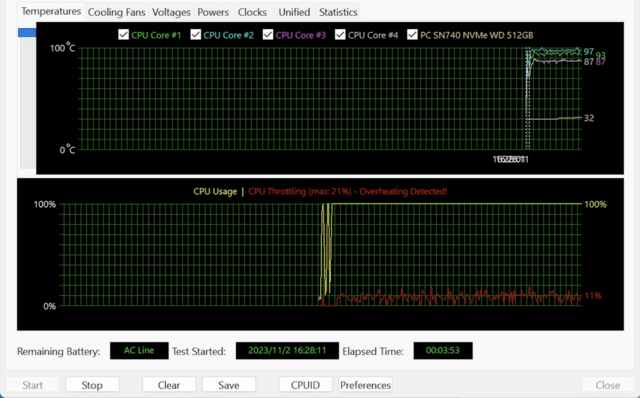Open the Statistics tab
This screenshot has height=398, width=640.
click(338, 12)
